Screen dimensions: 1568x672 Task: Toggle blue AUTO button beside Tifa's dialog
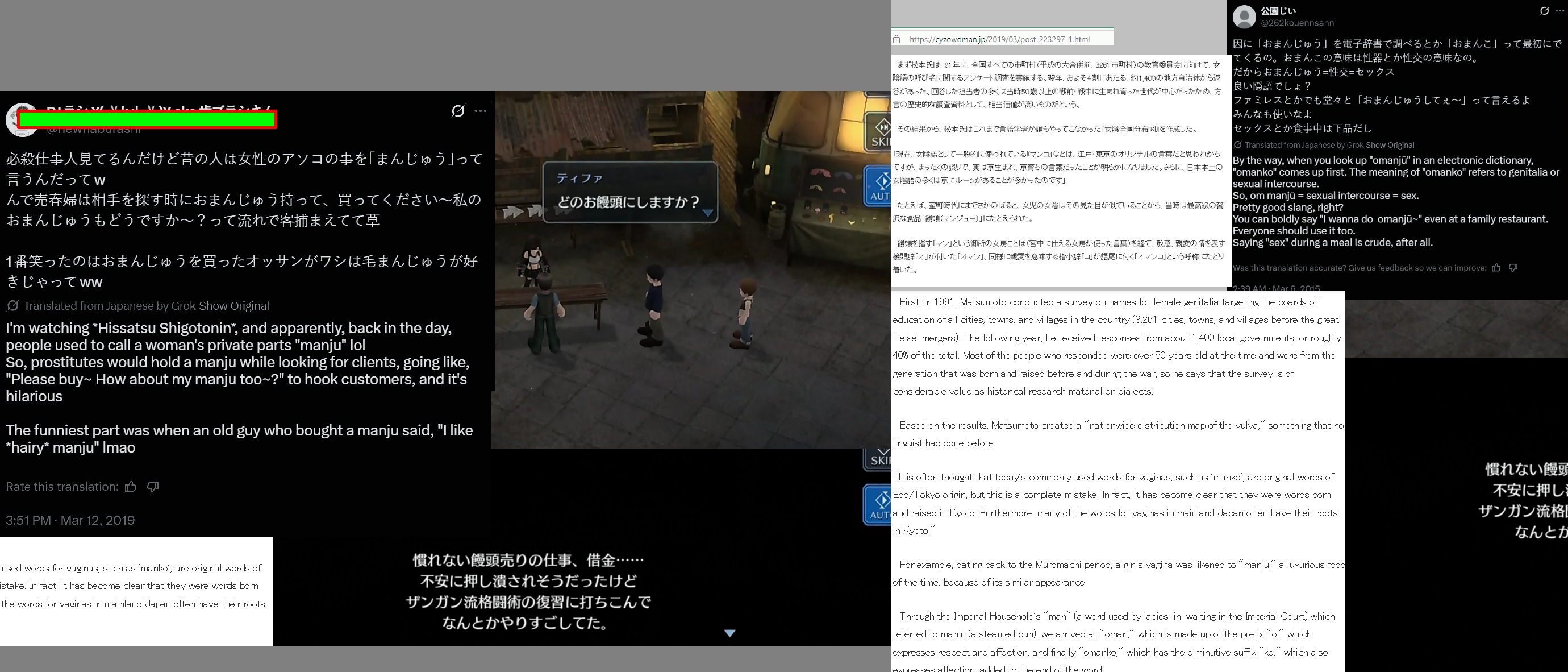(878, 186)
